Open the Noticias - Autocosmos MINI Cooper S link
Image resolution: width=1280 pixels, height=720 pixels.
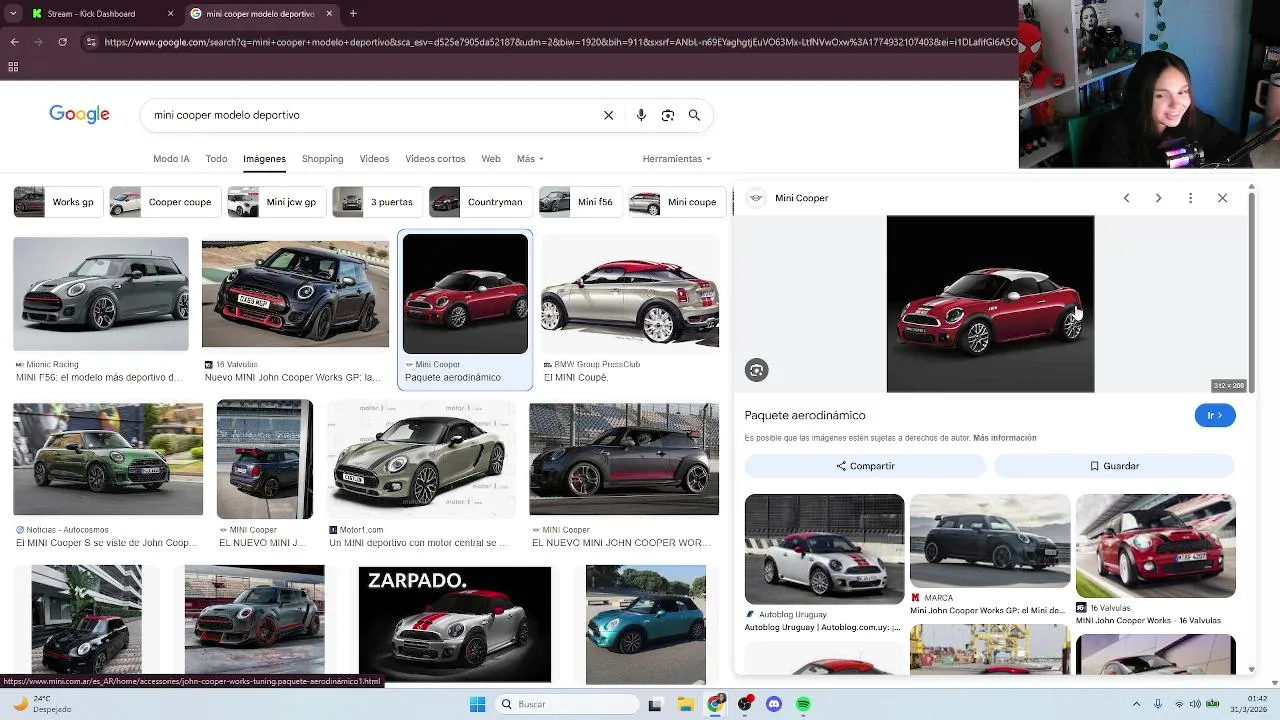108,543
